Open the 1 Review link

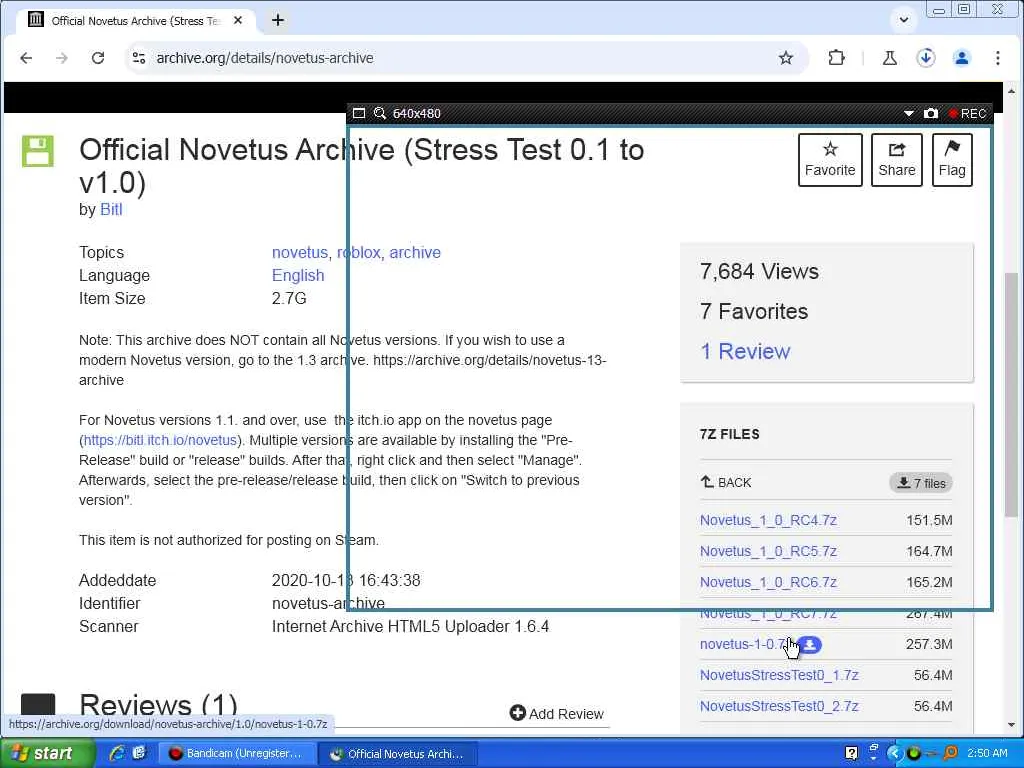pyautogui.click(x=745, y=351)
